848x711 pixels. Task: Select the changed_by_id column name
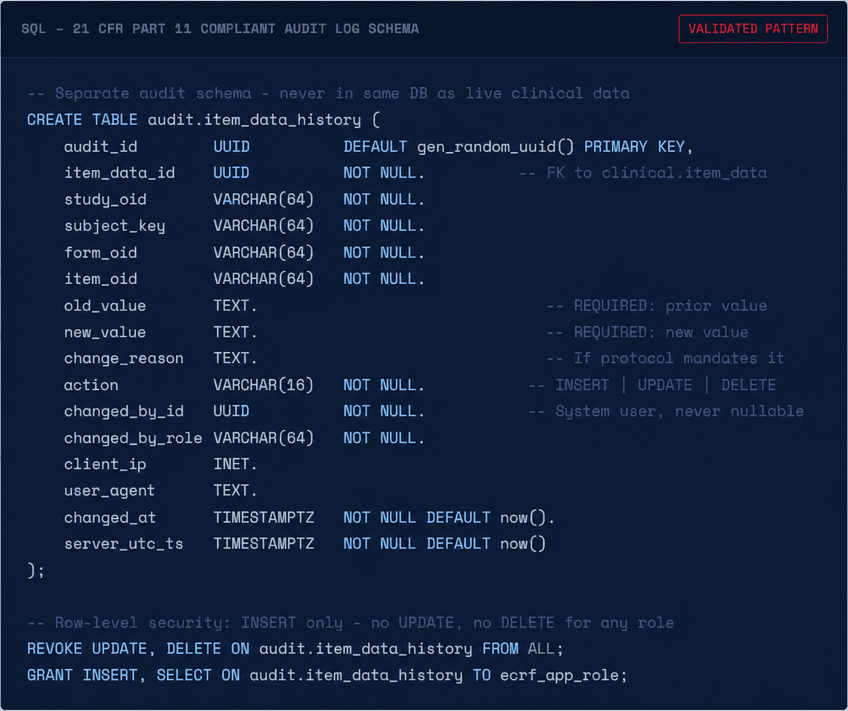124,411
